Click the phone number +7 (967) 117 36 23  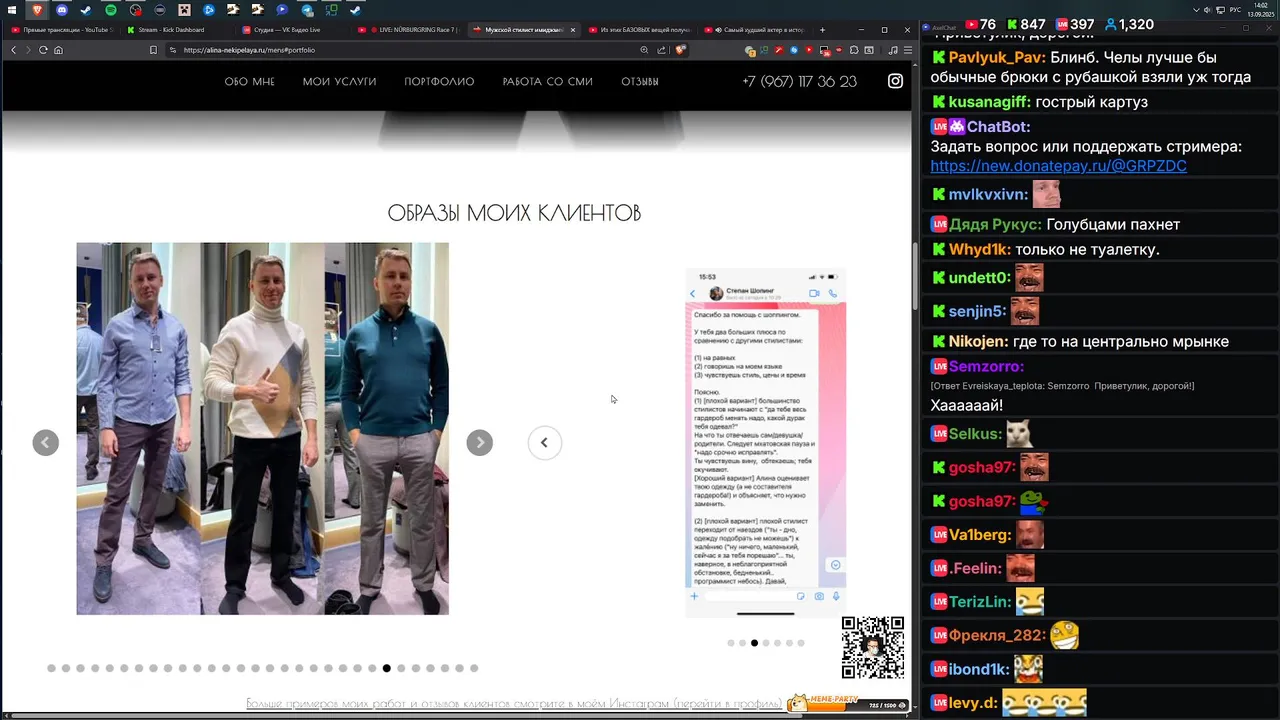799,82
